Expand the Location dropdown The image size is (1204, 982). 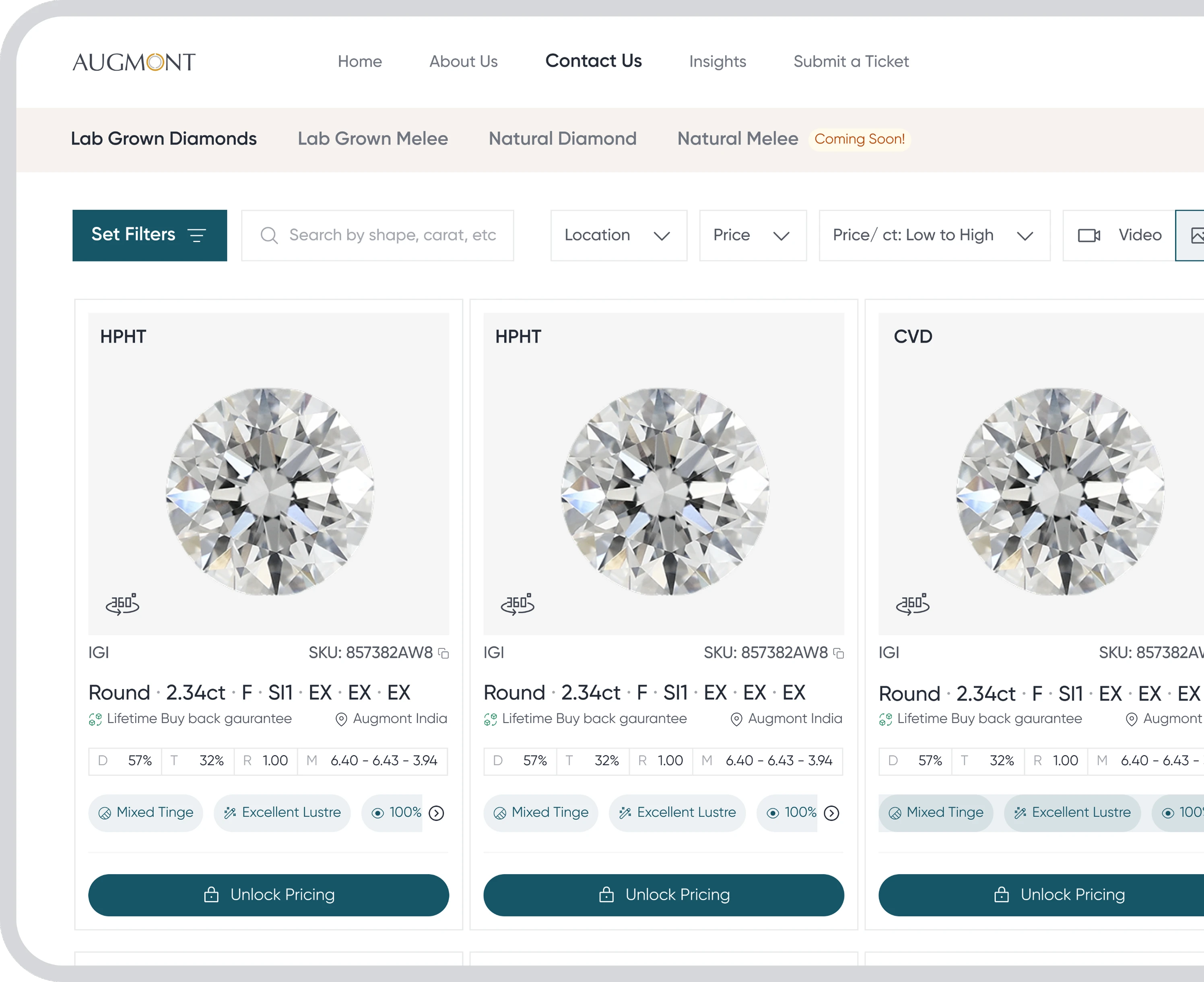(x=618, y=235)
